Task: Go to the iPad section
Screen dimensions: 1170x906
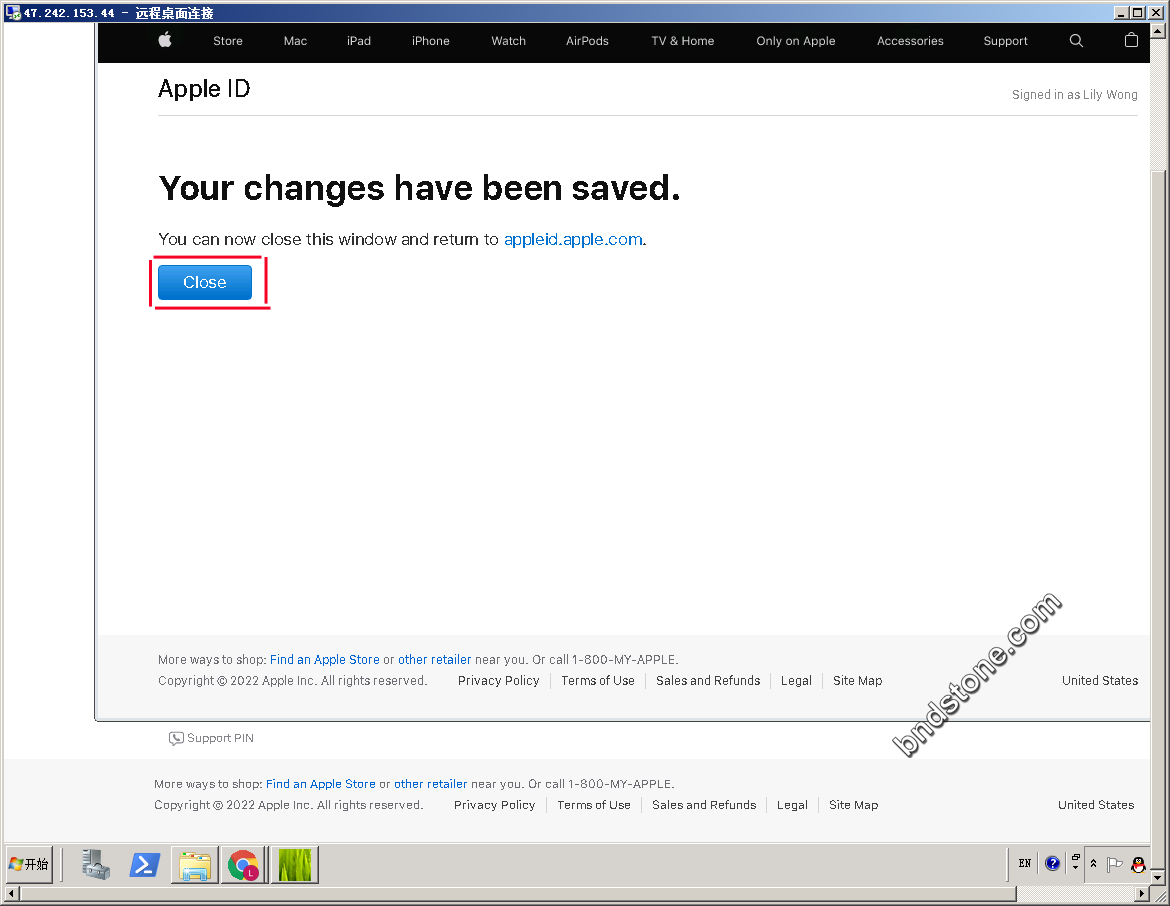Action: coord(359,41)
